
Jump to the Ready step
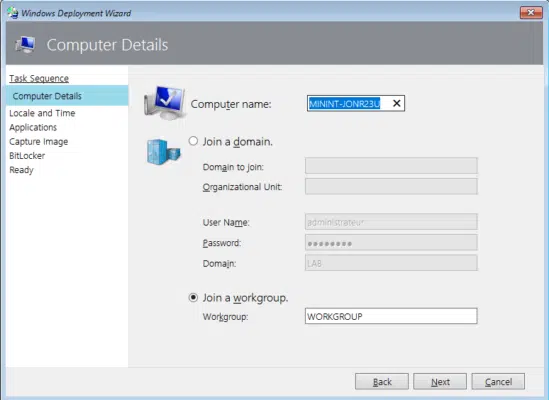coord(21,170)
